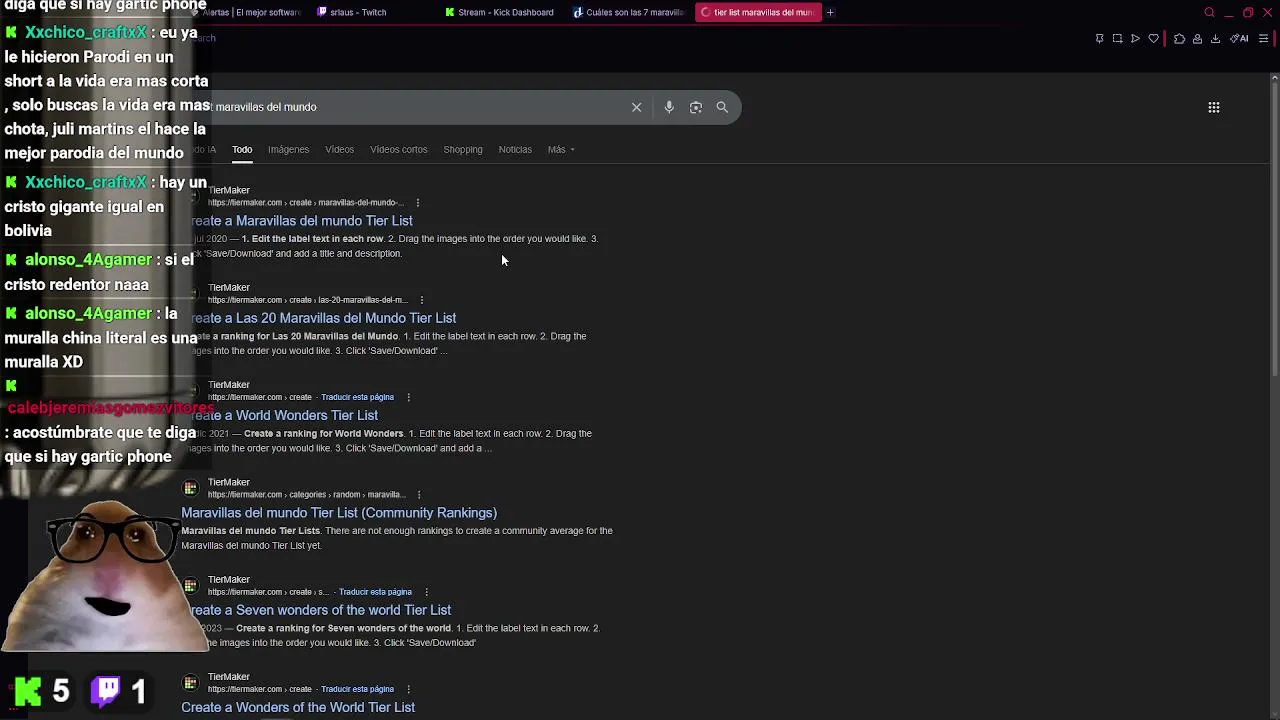The height and width of the screenshot is (720, 1280).
Task: Click TierMaker favicon of Seven wonders result
Action: 190,585
